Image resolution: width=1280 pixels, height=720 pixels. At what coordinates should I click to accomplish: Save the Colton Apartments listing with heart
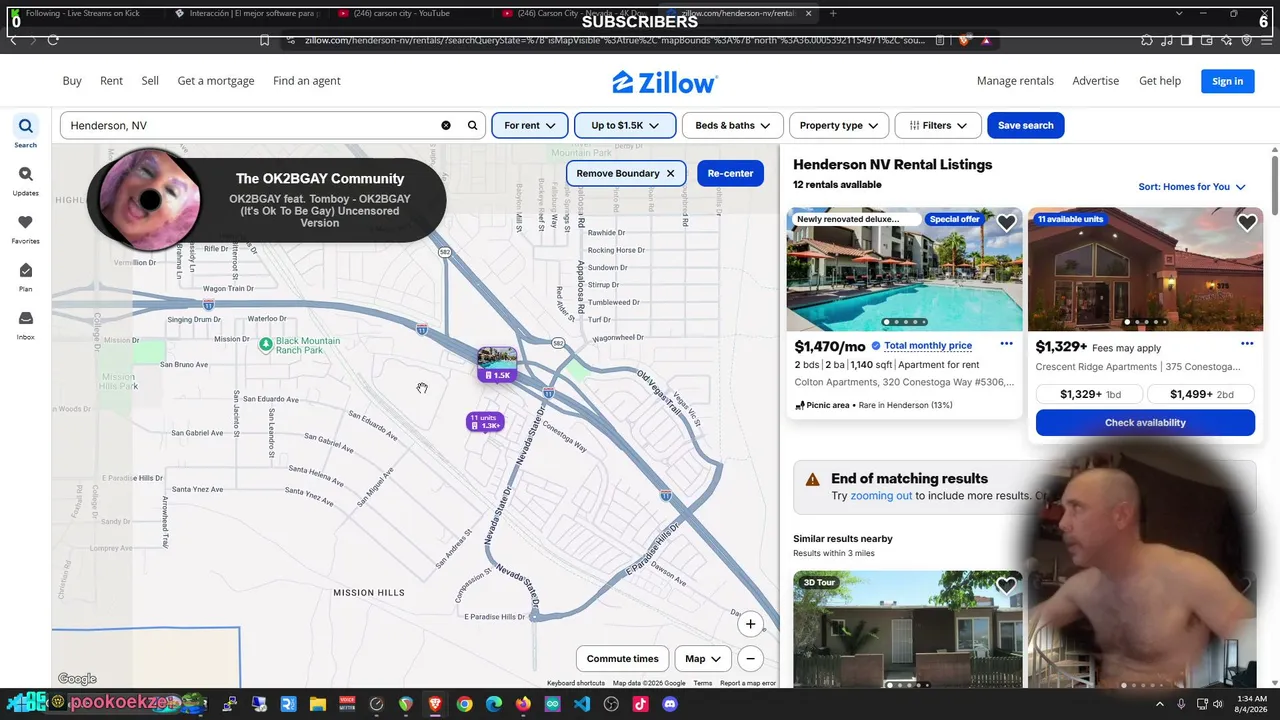pos(1006,223)
